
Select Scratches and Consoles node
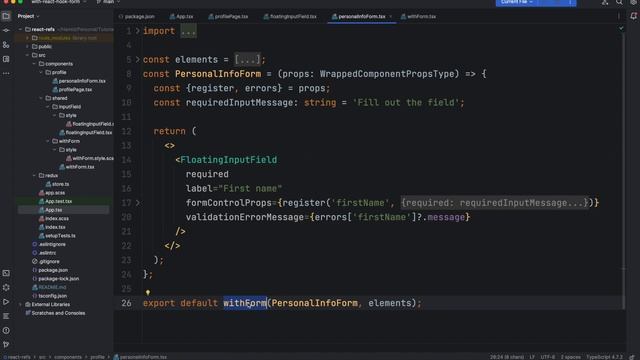55,313
